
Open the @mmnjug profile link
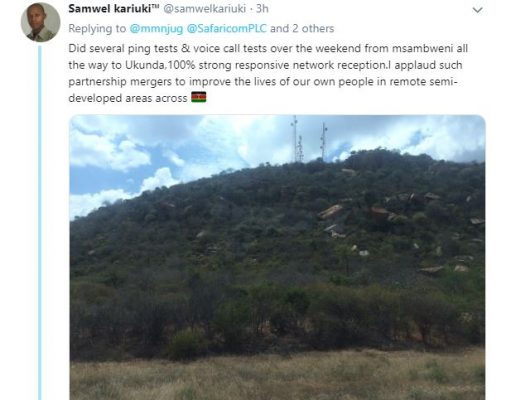click(156, 29)
